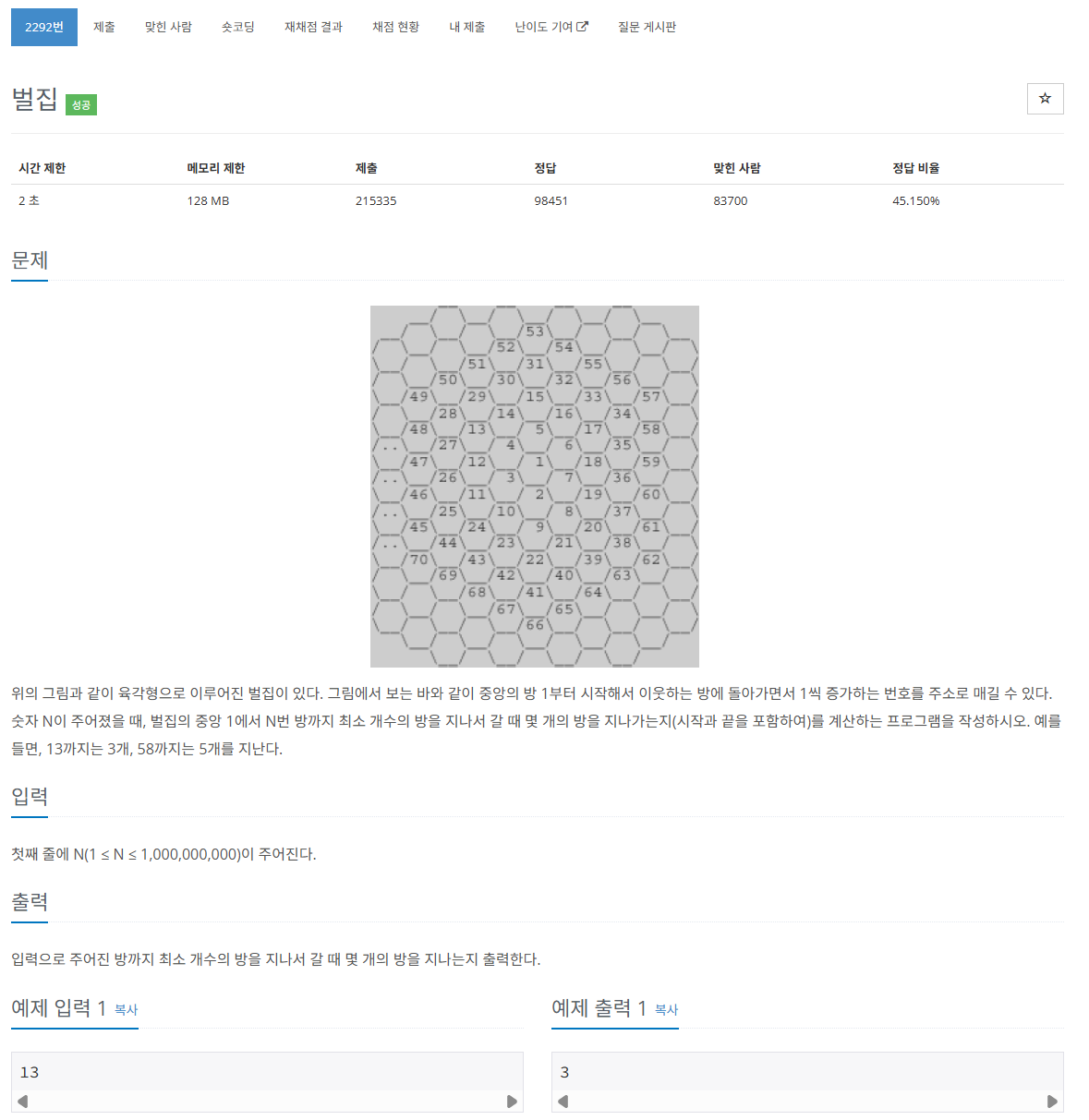
Task: Open 질문 게시판 tab
Action: (647, 27)
